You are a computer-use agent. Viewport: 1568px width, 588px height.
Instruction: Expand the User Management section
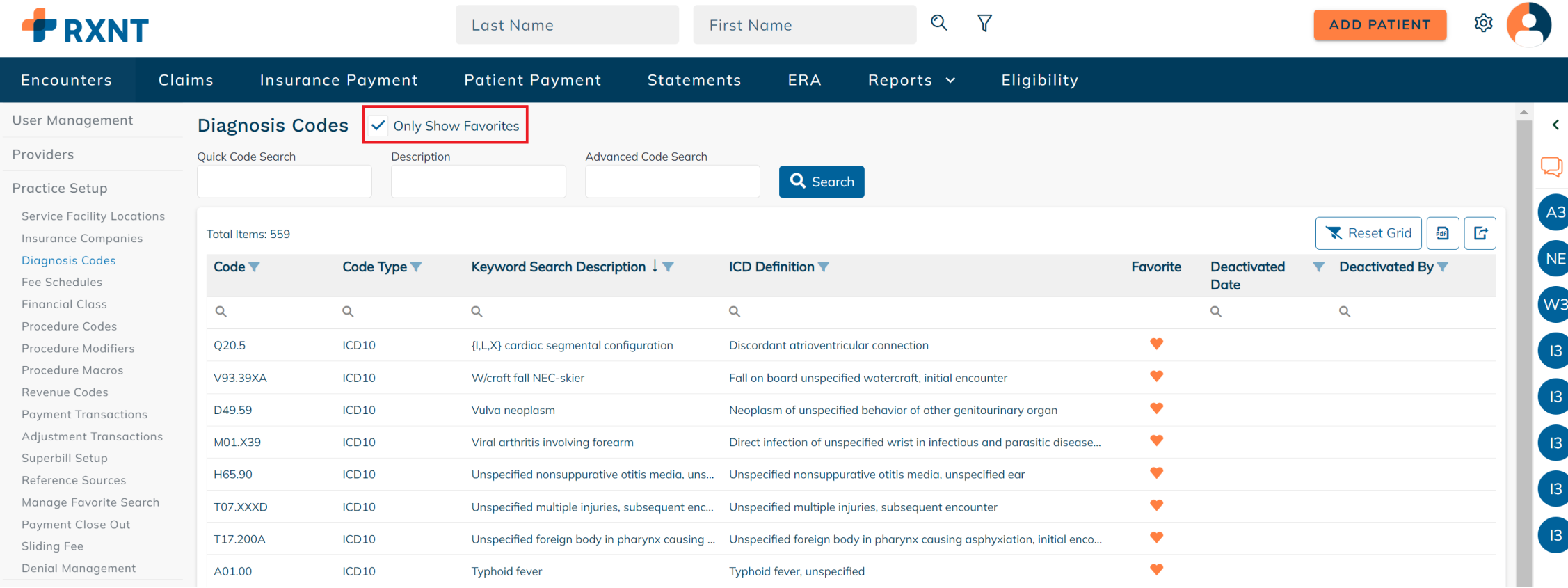(x=72, y=120)
